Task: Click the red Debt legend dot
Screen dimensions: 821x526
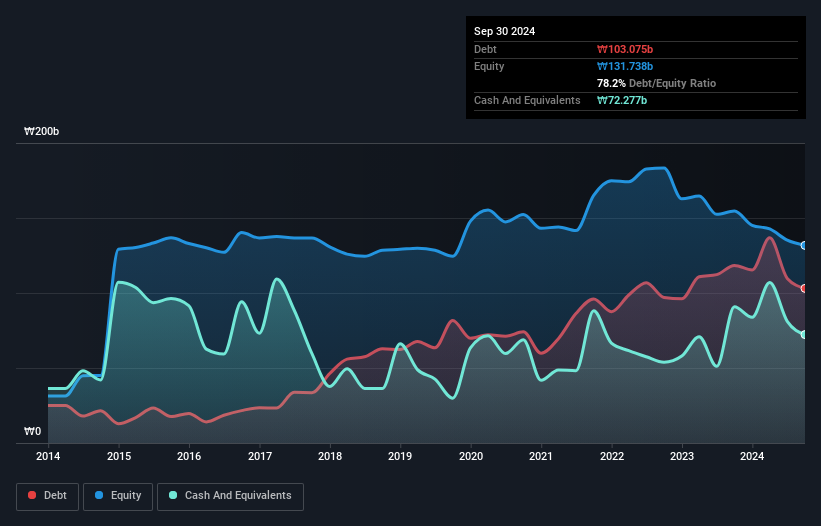Action: pos(33,495)
